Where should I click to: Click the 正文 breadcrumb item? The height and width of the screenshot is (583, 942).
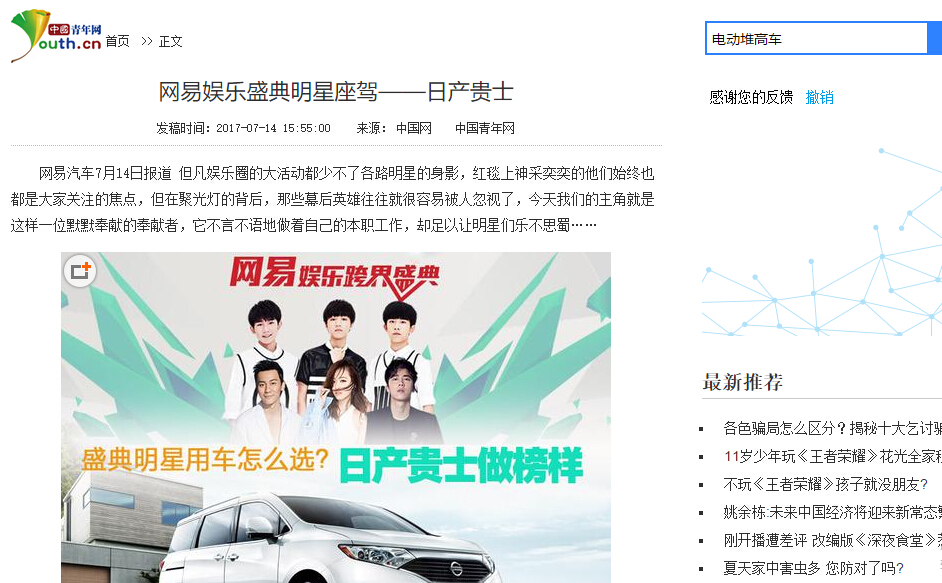[171, 41]
